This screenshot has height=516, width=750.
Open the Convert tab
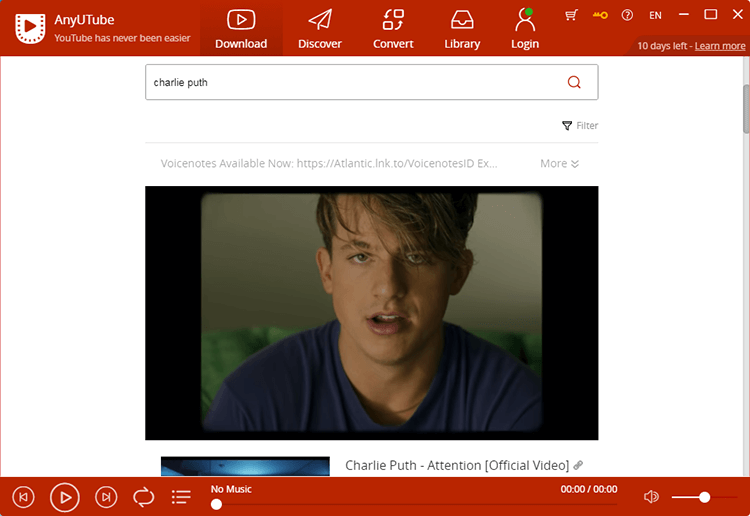(393, 29)
